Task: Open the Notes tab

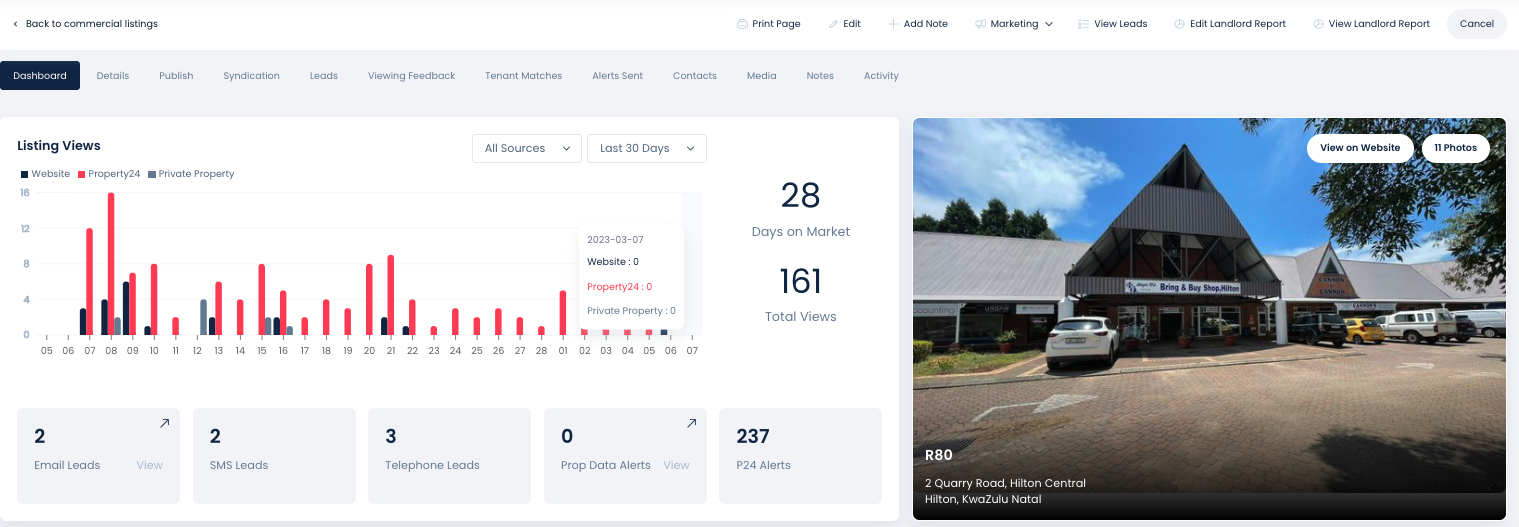Action: click(x=820, y=76)
